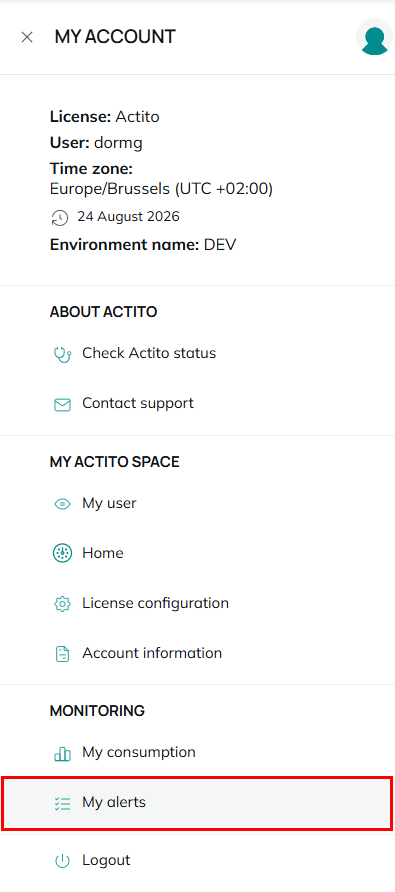395x892 pixels.
Task: Open License configuration
Action: tap(155, 603)
